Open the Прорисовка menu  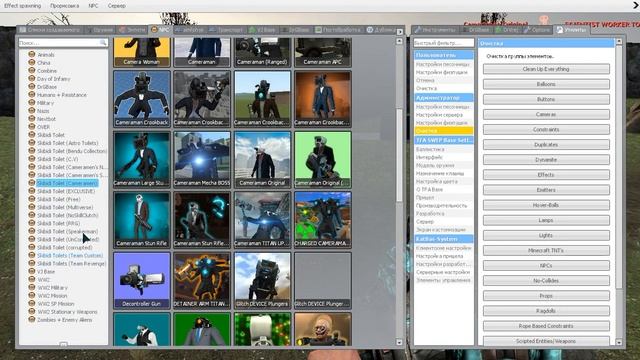coord(64,6)
